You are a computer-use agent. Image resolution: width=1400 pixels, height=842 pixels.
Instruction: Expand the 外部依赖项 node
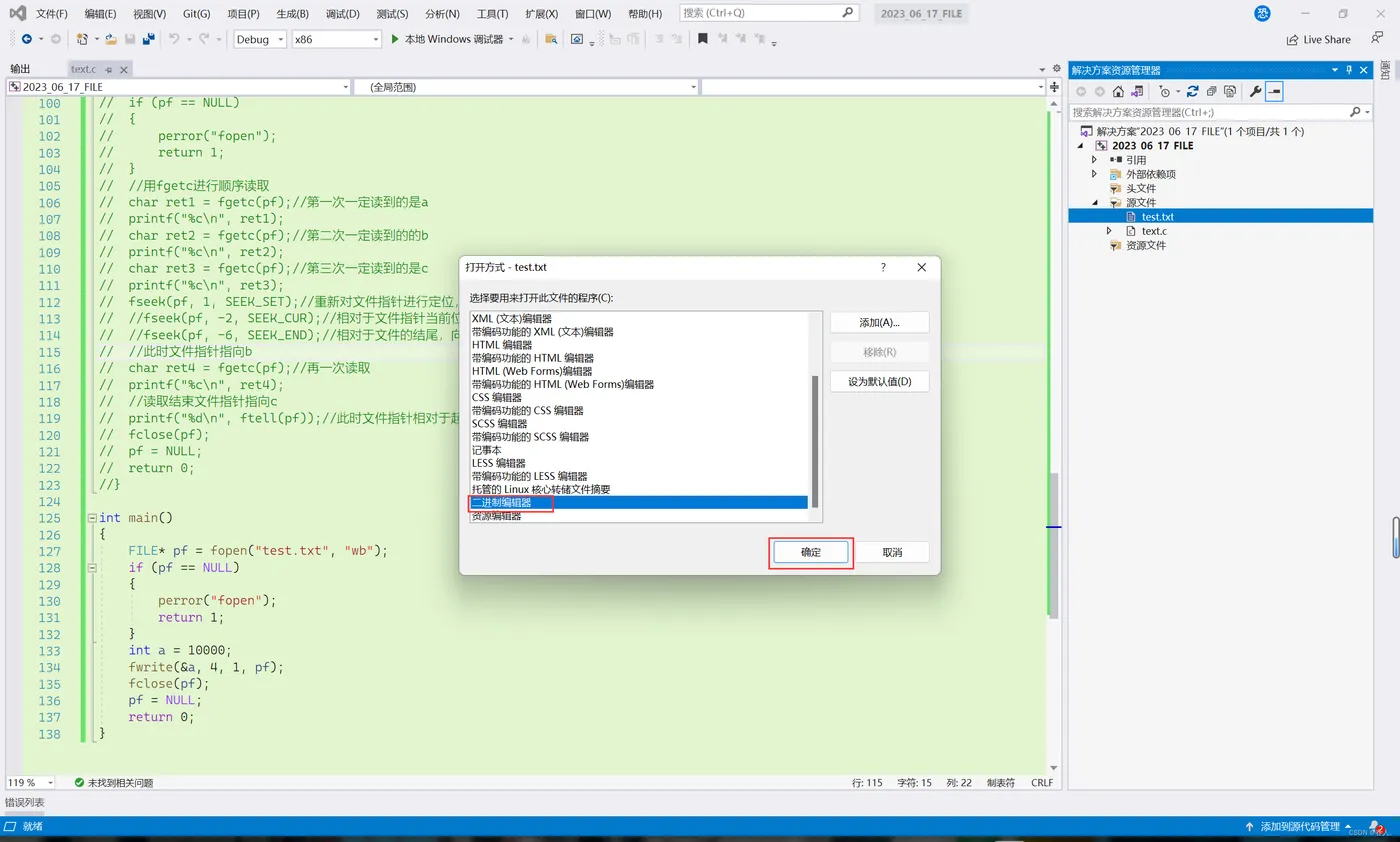coord(1095,173)
